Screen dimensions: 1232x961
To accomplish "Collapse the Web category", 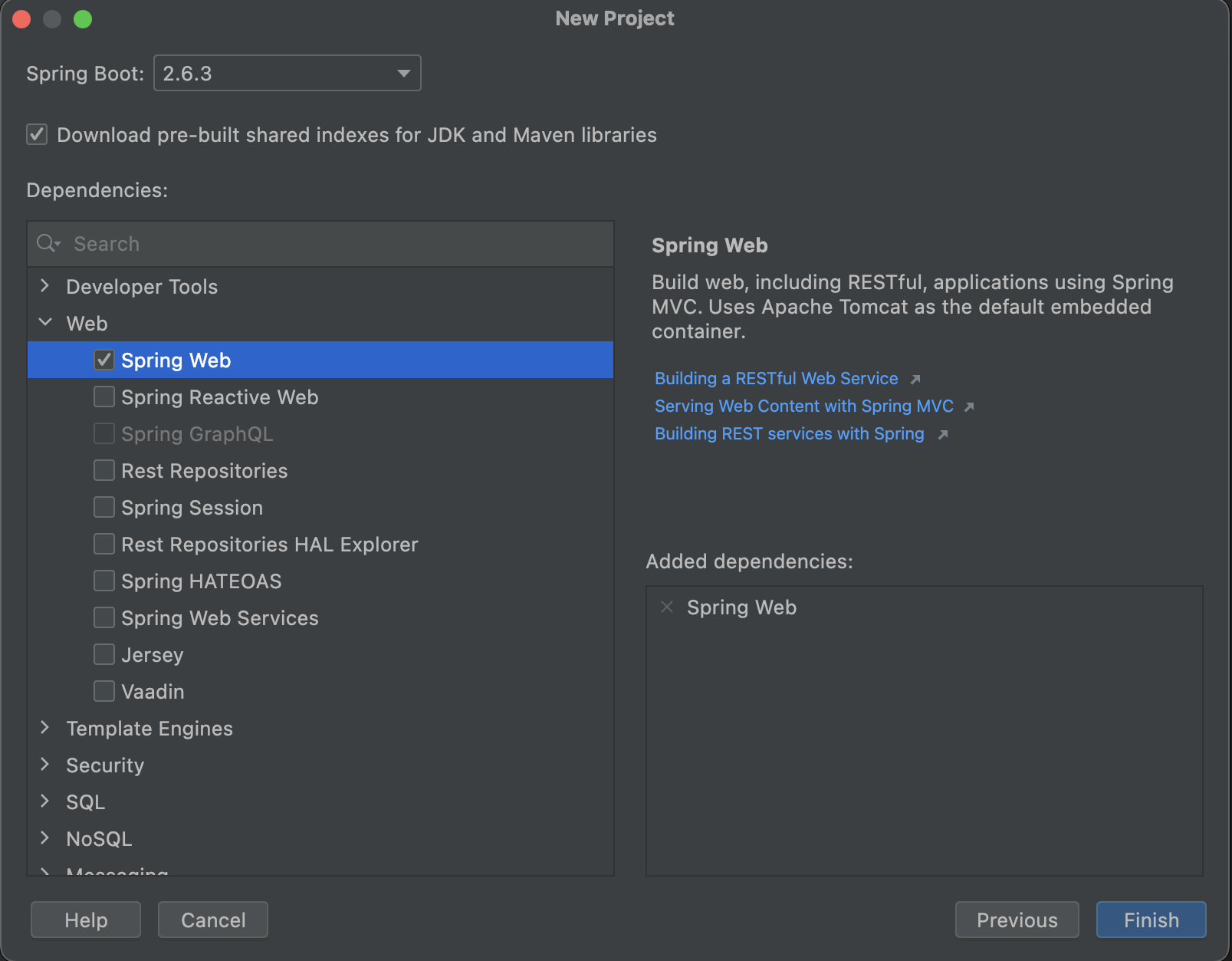I will coord(44,323).
